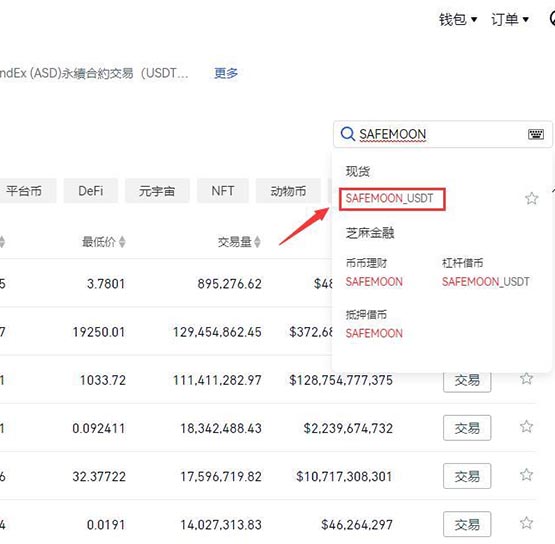555x544 pixels.
Task: Star the 1033.72 row as favorite
Action: click(526, 378)
